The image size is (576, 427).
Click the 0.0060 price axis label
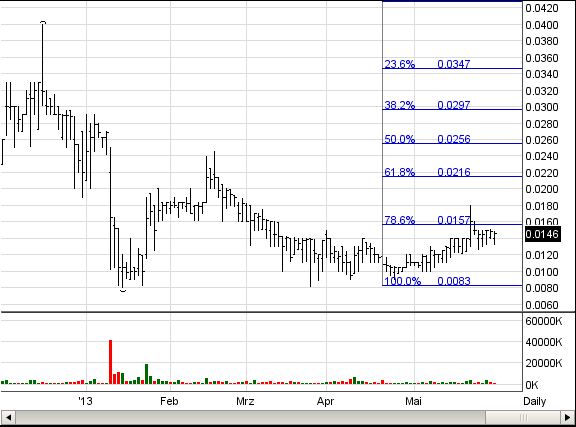click(x=542, y=305)
